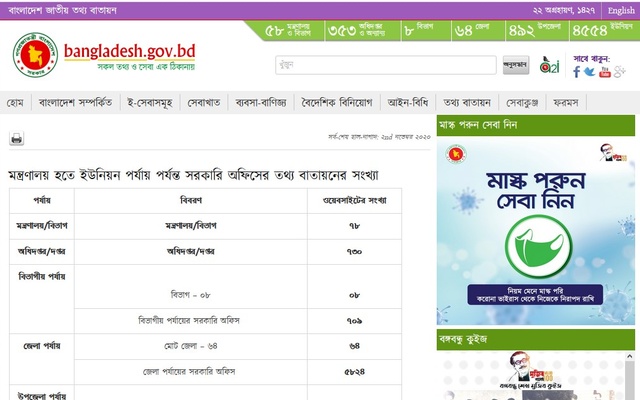Viewport: 640px width, 400px height.
Task: Click the a2i logo icon
Action: [x=548, y=65]
